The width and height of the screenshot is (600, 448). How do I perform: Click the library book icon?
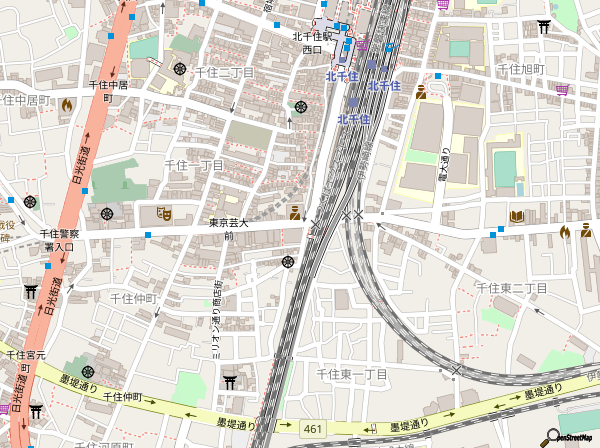coord(517,217)
